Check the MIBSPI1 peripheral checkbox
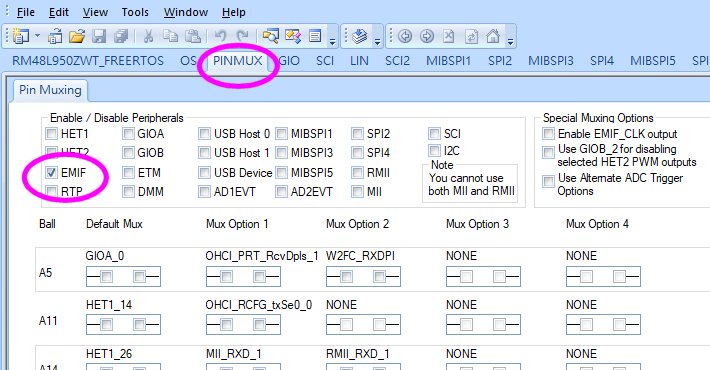 coord(282,134)
